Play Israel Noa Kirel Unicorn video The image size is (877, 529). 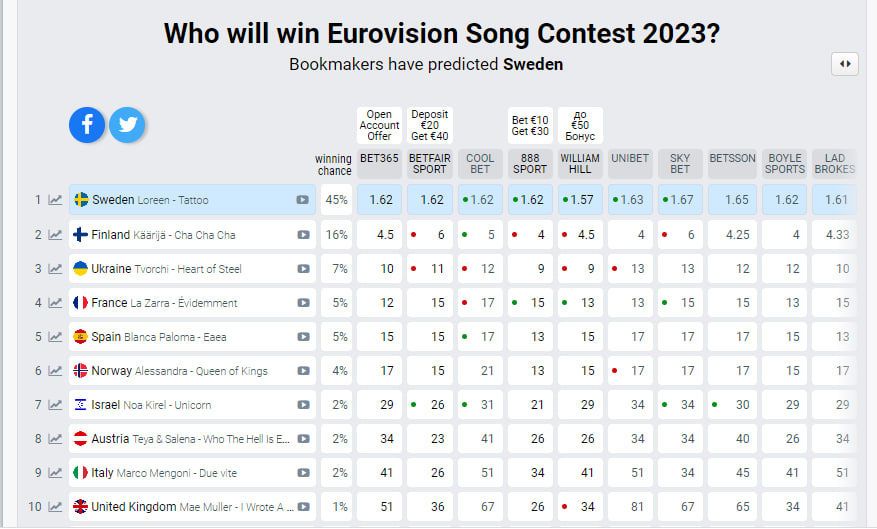[302, 405]
